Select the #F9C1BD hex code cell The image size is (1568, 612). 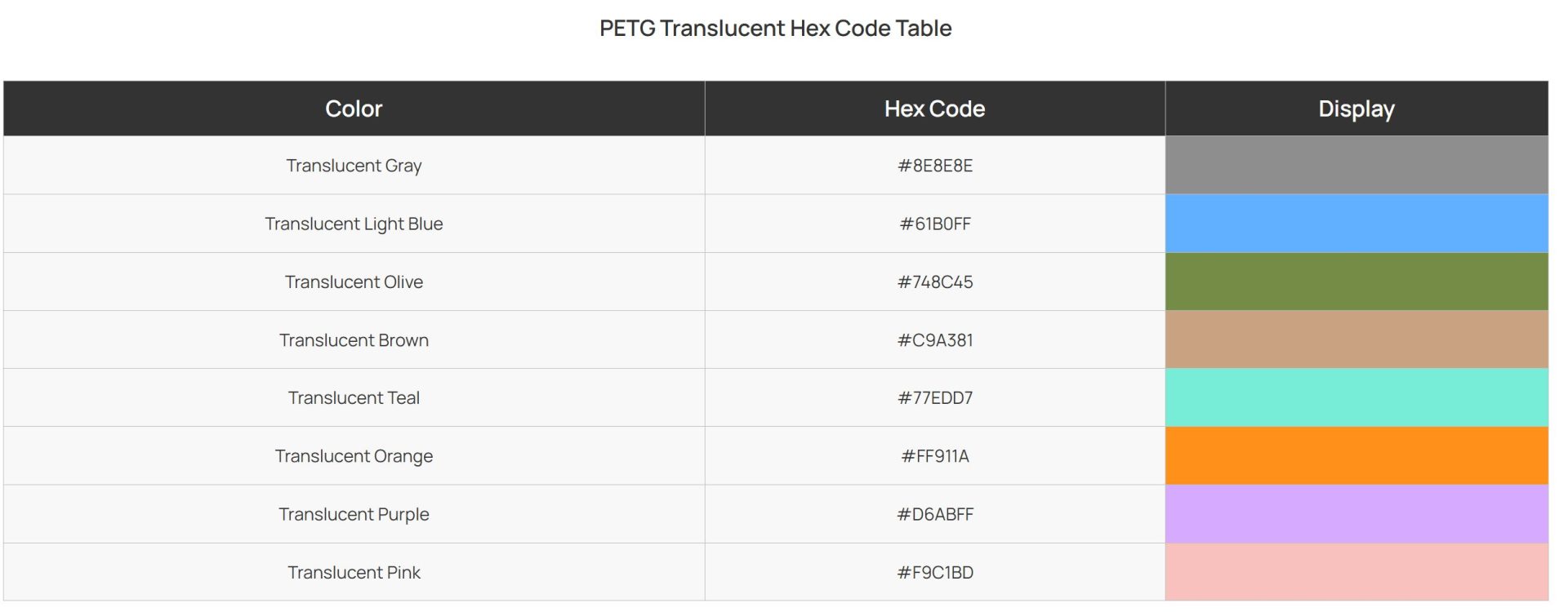[x=935, y=572]
